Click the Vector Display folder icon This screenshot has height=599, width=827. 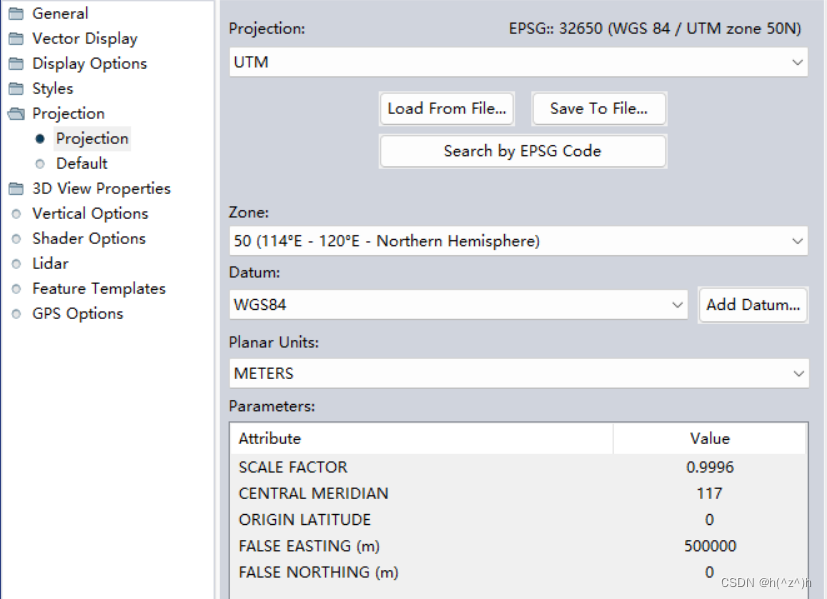pyautogui.click(x=16, y=38)
